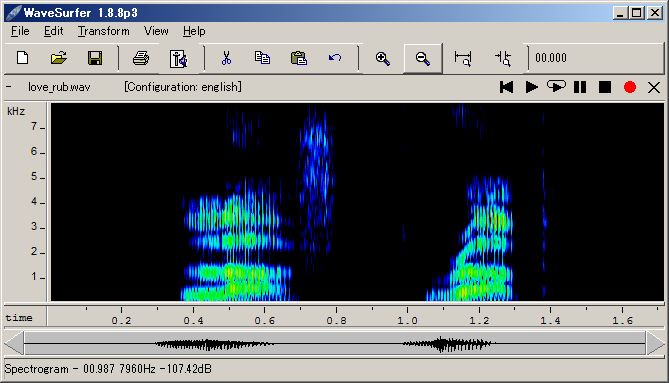Open the File menu
669x383 pixels.
[x=20, y=31]
